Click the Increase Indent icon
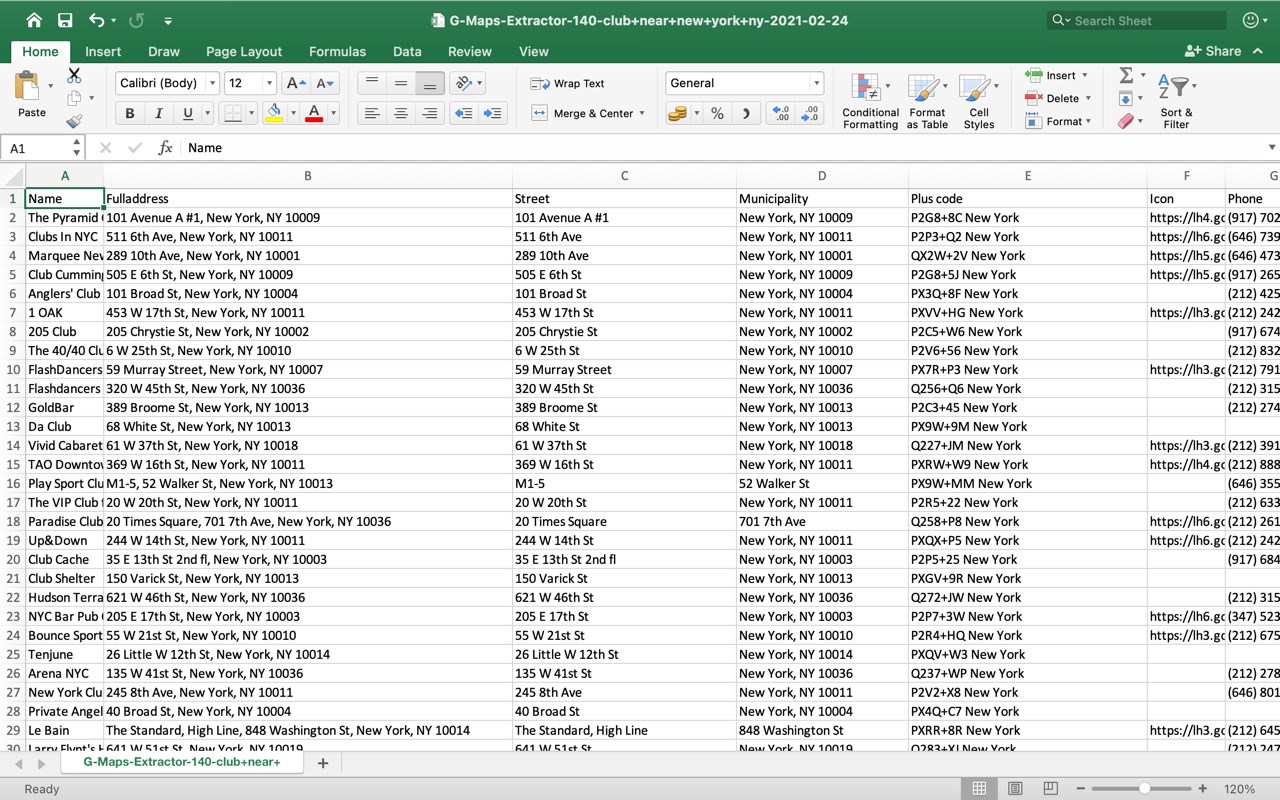The image size is (1280, 800). pyautogui.click(x=492, y=113)
